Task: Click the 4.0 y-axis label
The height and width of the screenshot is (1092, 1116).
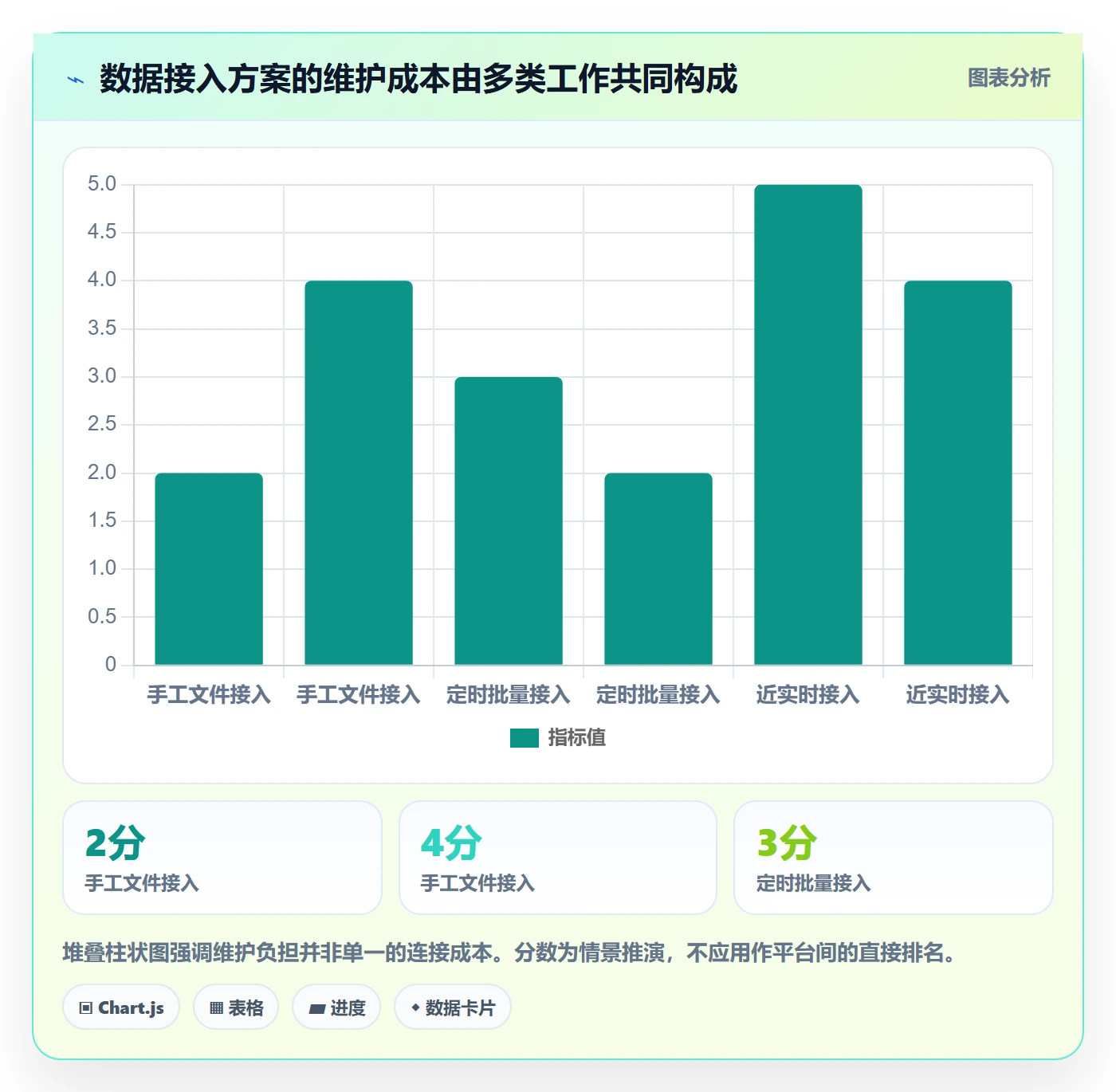Action: 102,280
